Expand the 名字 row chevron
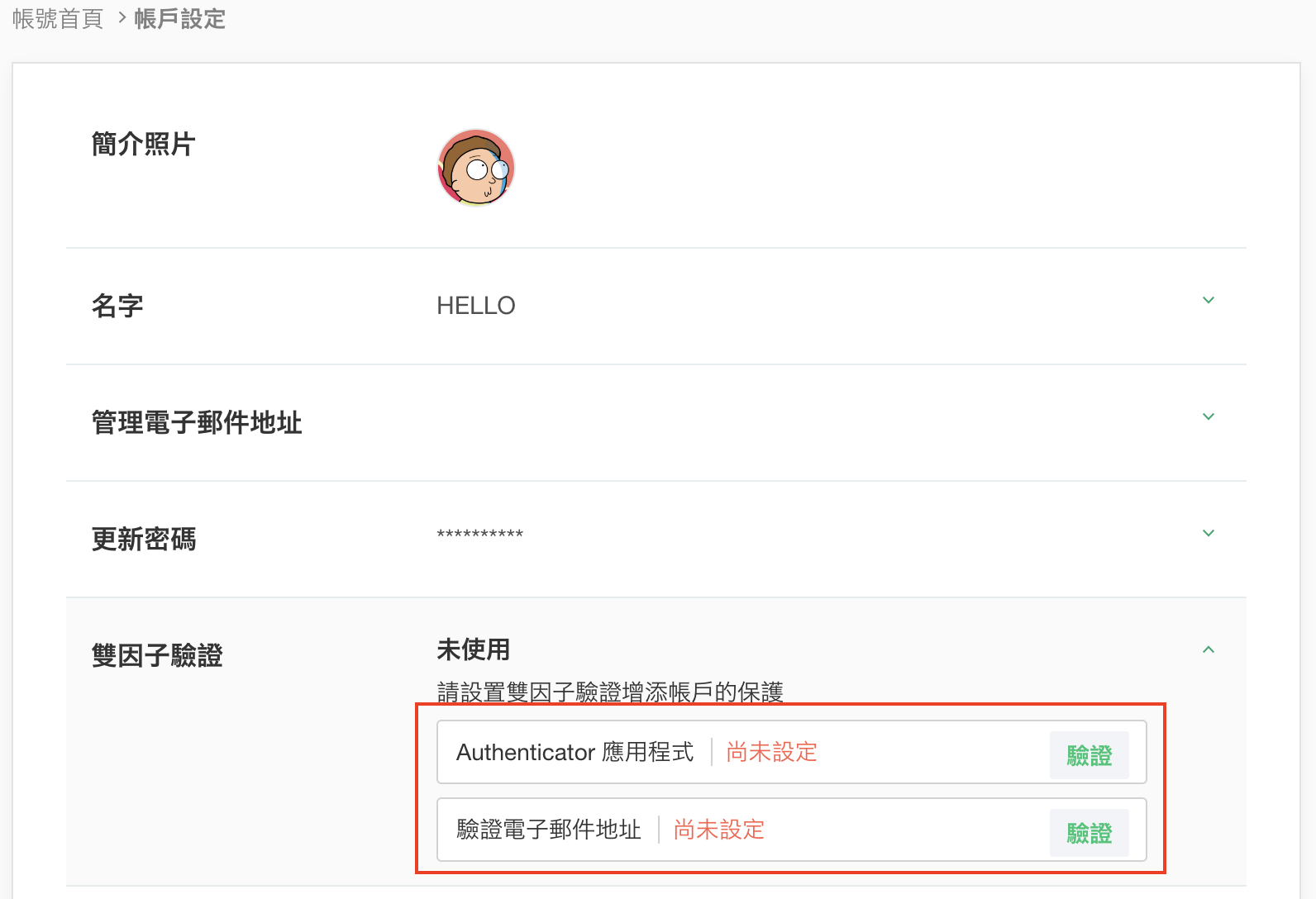1316x899 pixels. tap(1209, 301)
